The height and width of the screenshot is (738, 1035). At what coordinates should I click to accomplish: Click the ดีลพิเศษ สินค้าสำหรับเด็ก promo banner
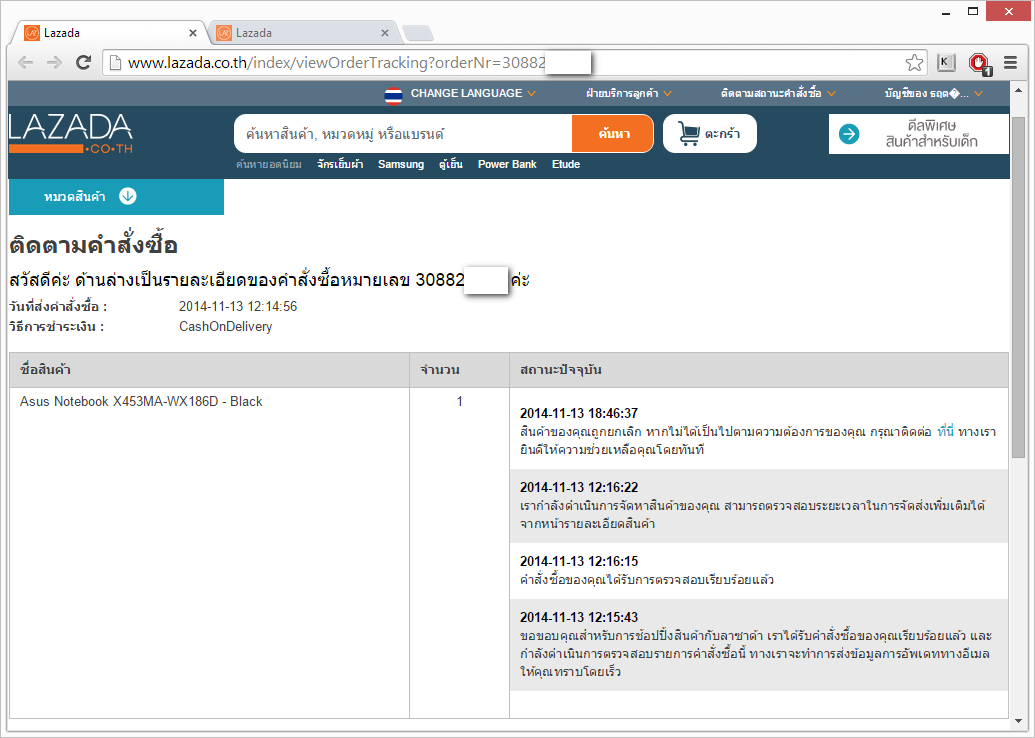pyautogui.click(x=919, y=134)
